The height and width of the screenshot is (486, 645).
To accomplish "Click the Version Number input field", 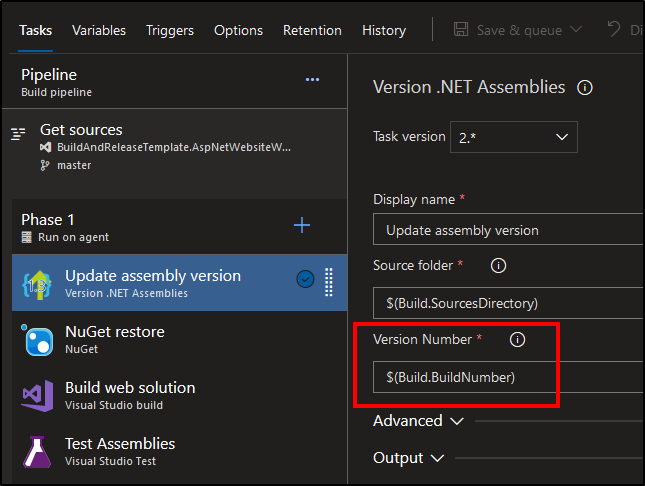I will (x=510, y=377).
